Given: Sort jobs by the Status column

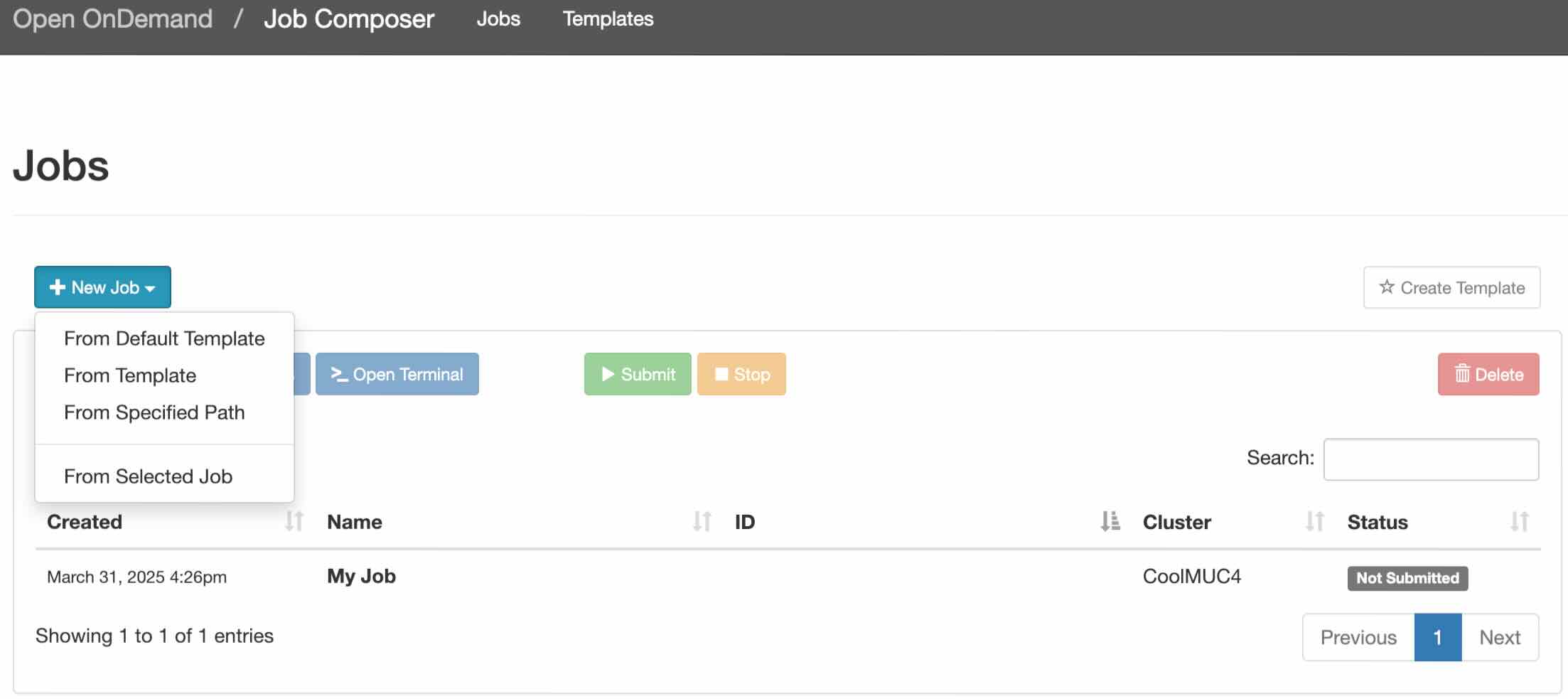Looking at the screenshot, I should click(x=1377, y=522).
